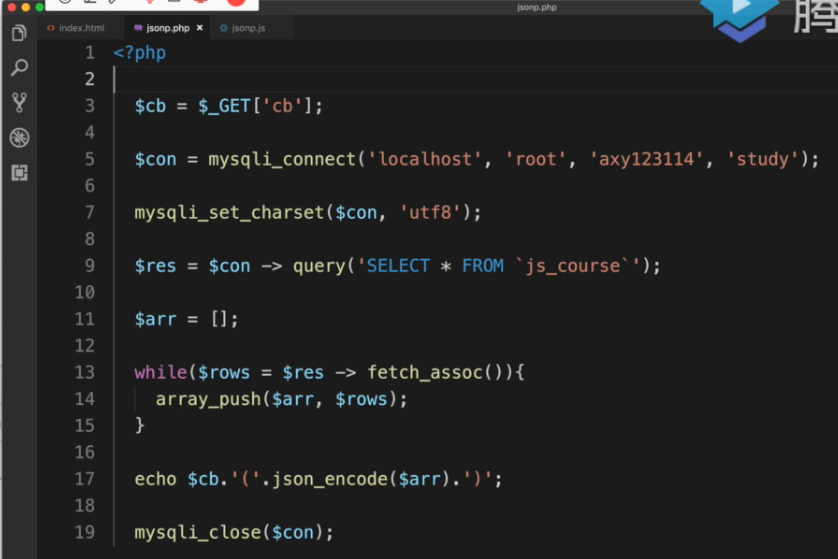Click the HTML icon on index.html tab
Screen dimensions: 838x559
pos(51,28)
